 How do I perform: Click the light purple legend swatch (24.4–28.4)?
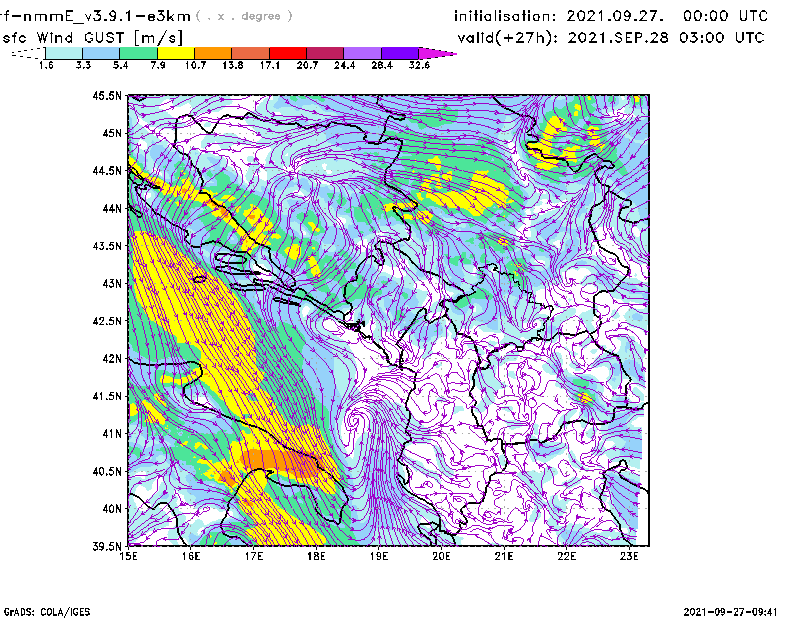tap(362, 53)
